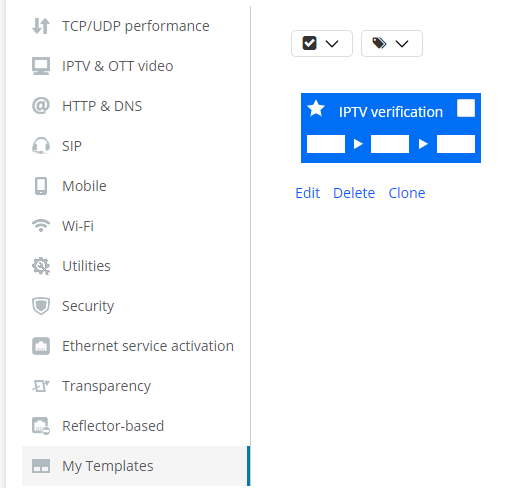Click the select-all checkbox icon in toolbar
The height and width of the screenshot is (488, 520).
[309, 43]
